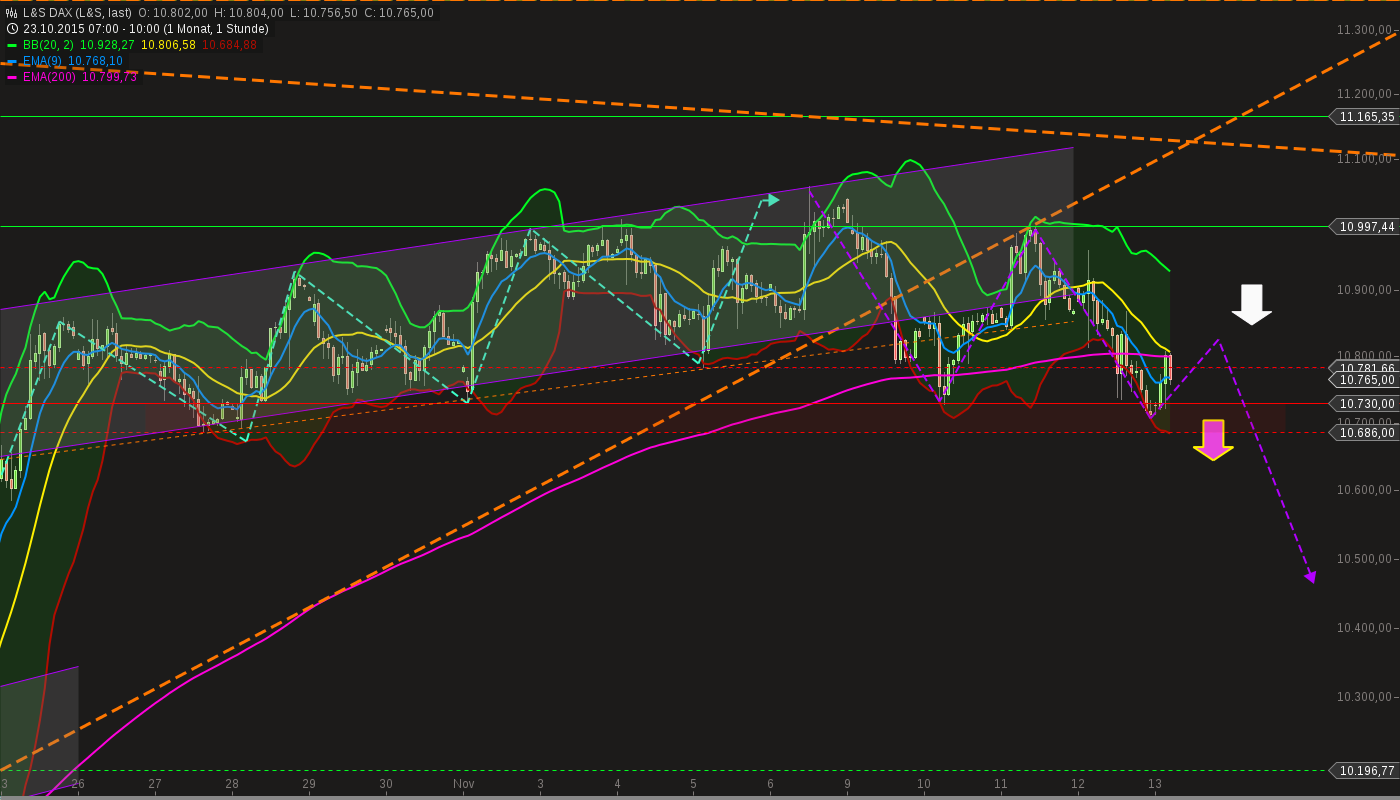Click the 11.300,00 price axis label

click(x=1365, y=30)
